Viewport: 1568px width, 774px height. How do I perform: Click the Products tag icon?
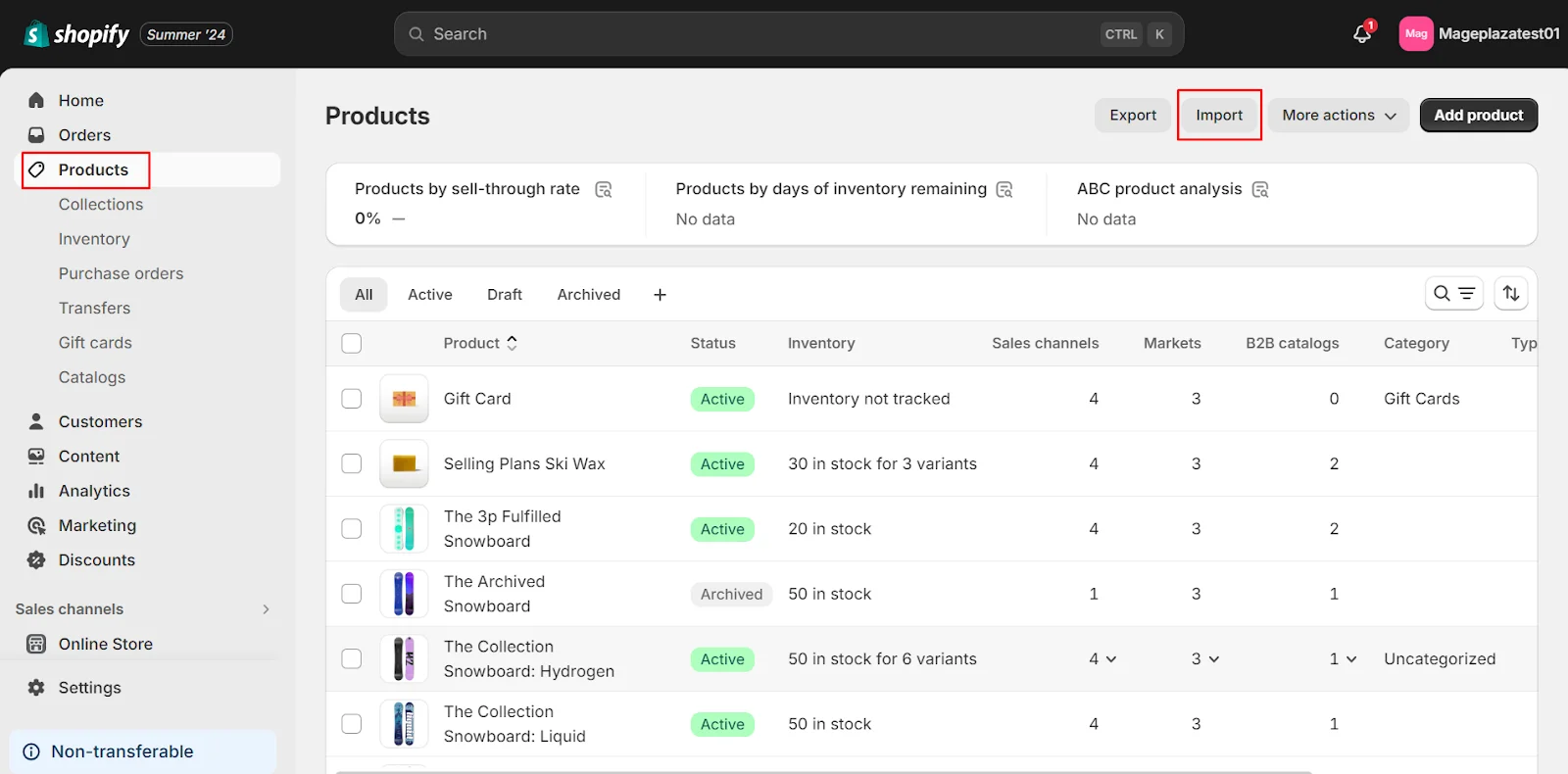pos(36,169)
